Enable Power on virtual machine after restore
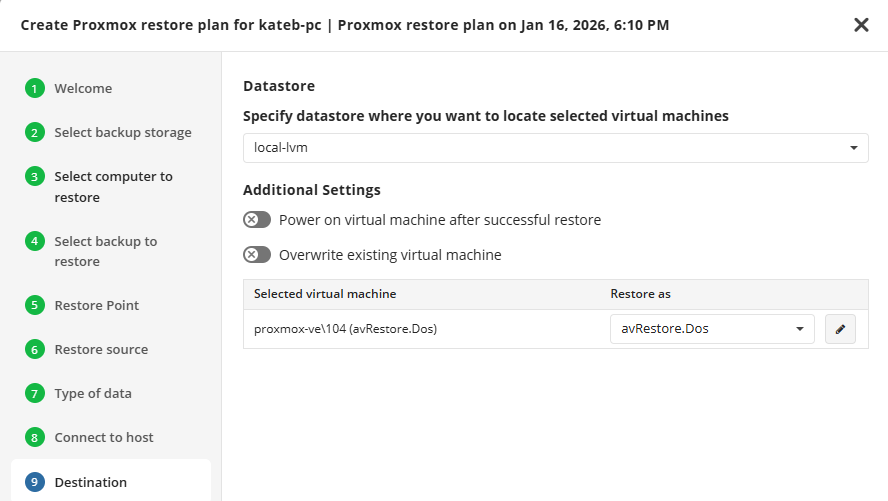The width and height of the screenshot is (888, 501). (257, 220)
